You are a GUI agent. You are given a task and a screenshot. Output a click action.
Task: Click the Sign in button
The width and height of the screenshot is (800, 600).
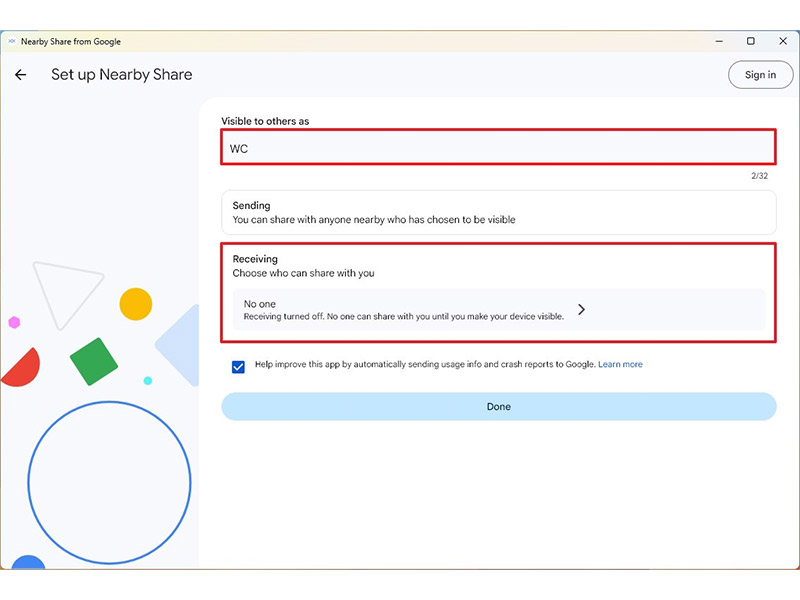[760, 74]
